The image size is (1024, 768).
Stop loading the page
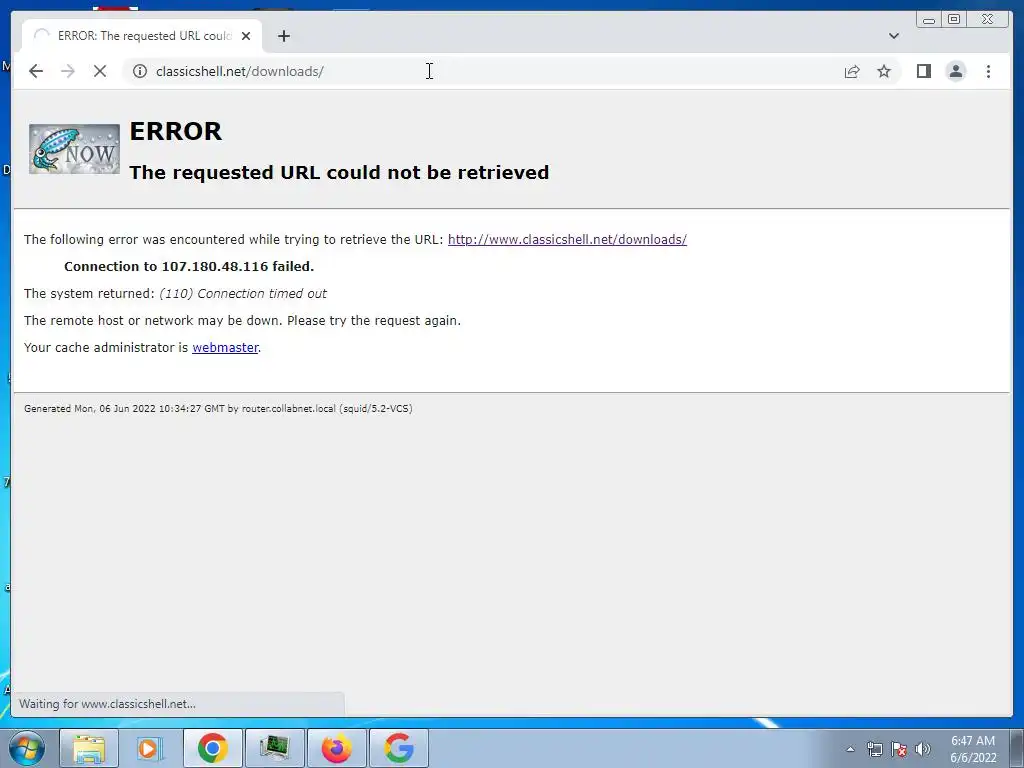click(100, 71)
